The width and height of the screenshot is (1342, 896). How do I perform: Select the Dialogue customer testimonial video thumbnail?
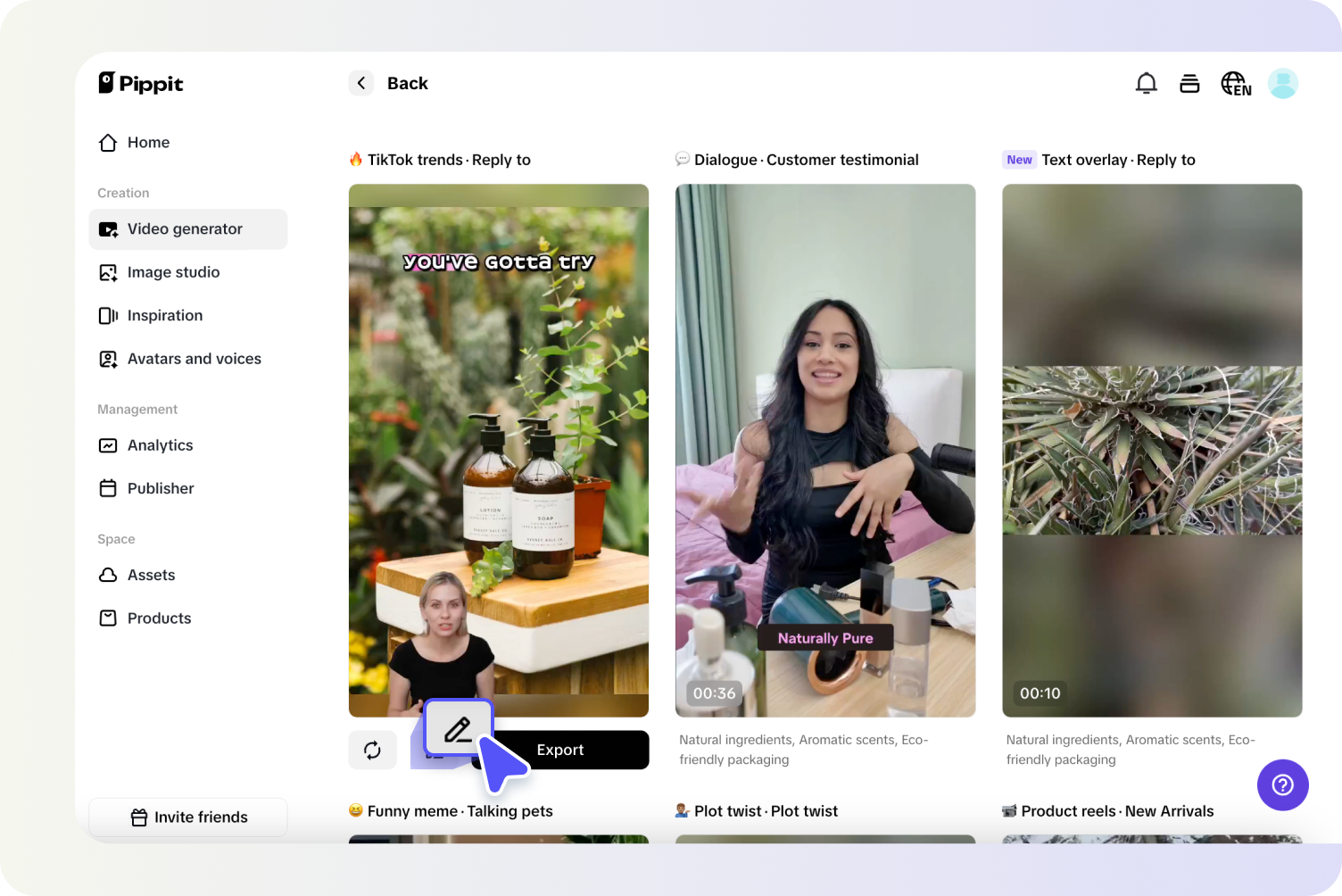(x=825, y=451)
